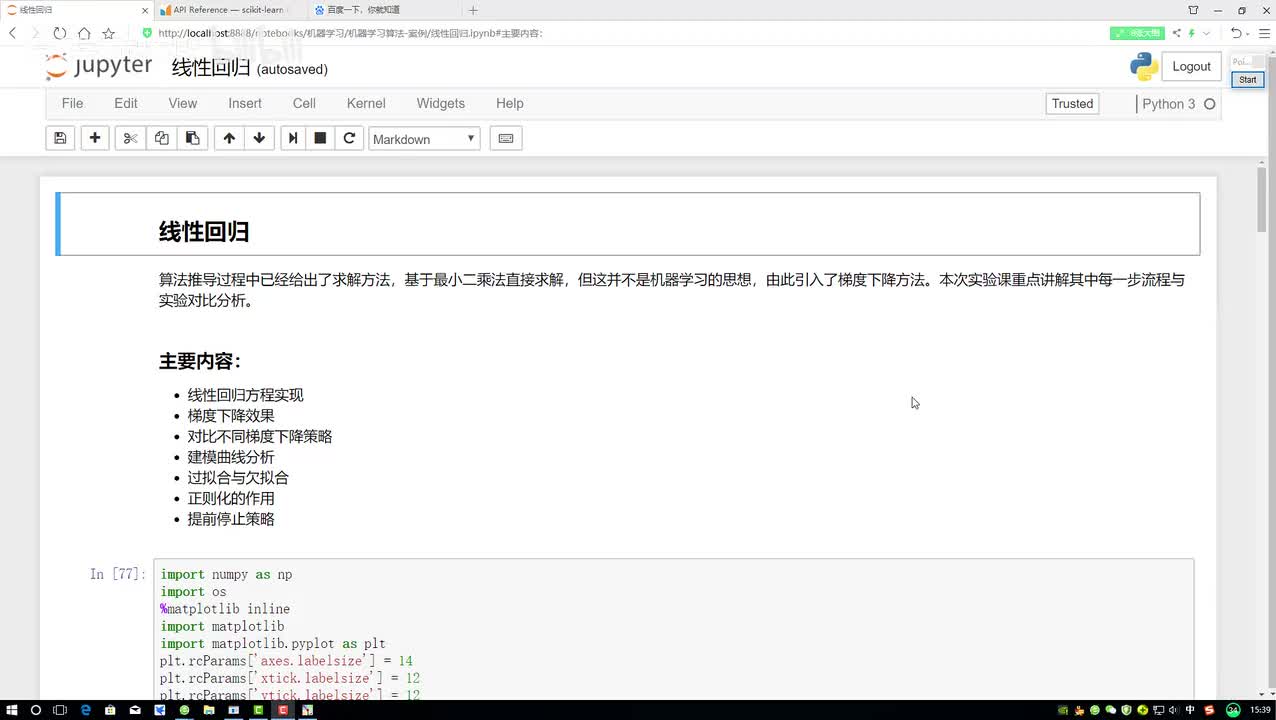This screenshot has height=720, width=1276.
Task: Copy selected cells in toolbar
Action: click(x=161, y=138)
